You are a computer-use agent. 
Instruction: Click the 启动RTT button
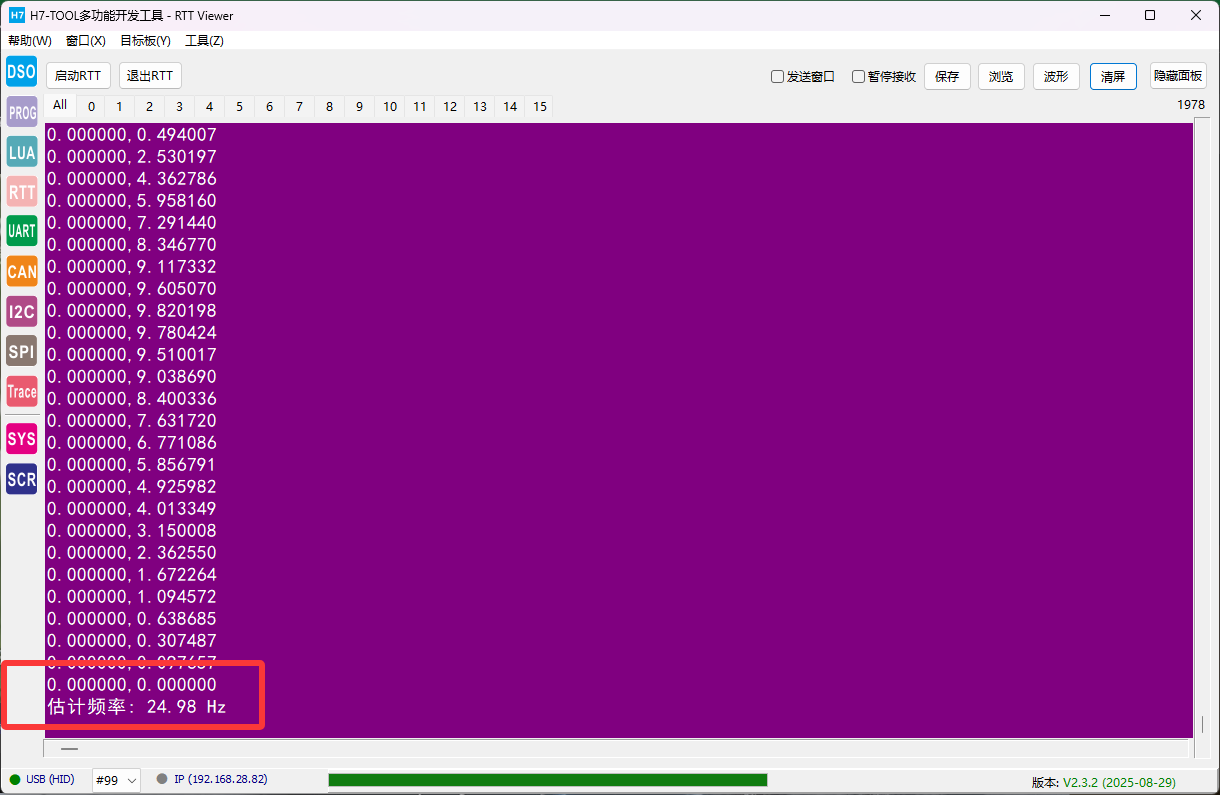tap(78, 76)
